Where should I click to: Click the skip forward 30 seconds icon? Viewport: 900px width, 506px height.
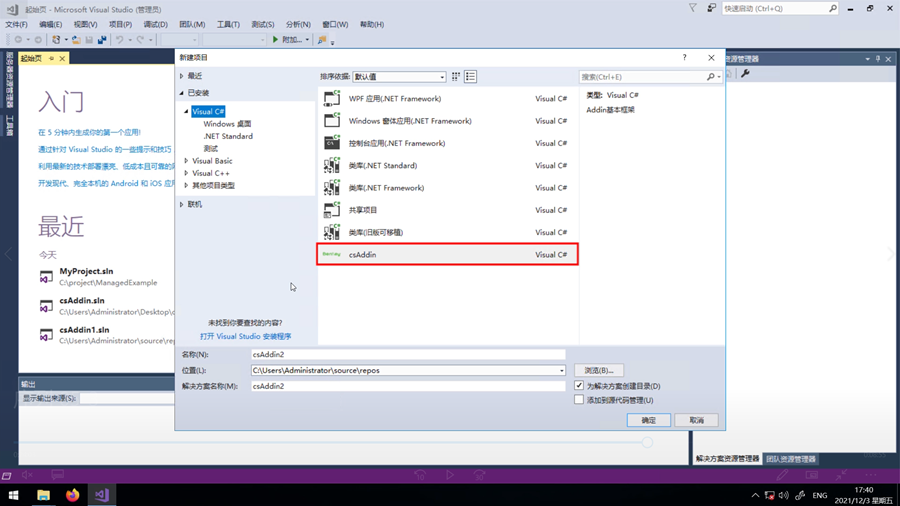tap(479, 474)
